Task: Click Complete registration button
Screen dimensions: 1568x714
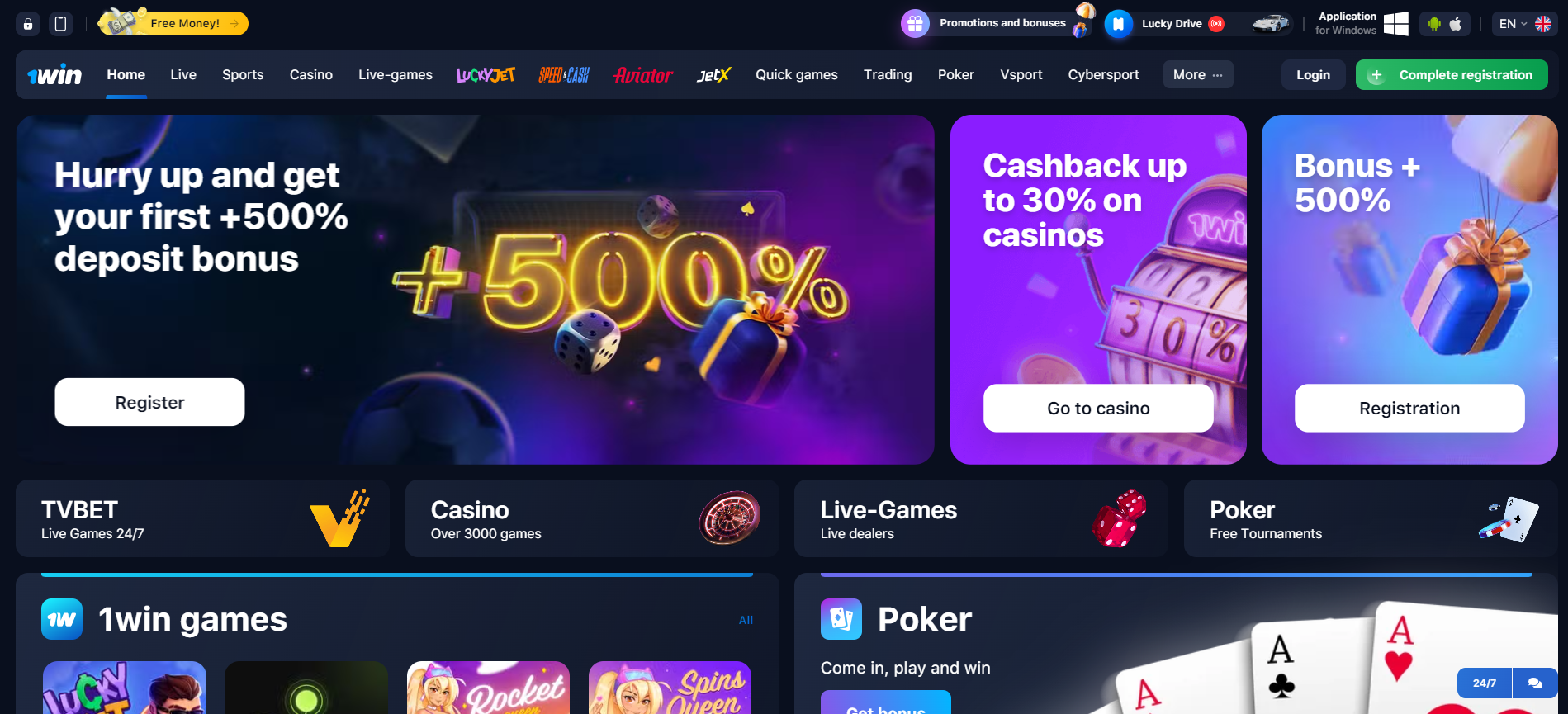Action: 1452,75
